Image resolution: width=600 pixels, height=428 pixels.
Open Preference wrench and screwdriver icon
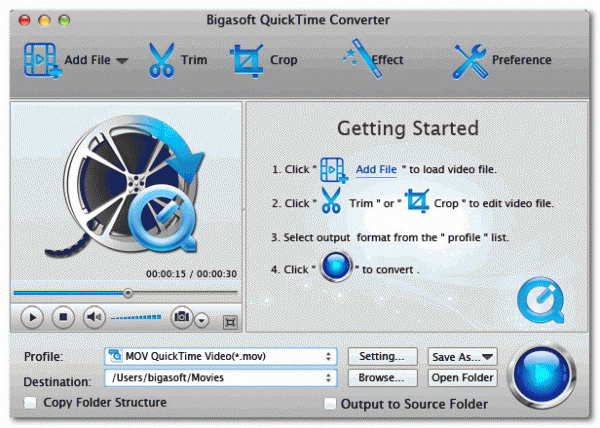coord(470,61)
